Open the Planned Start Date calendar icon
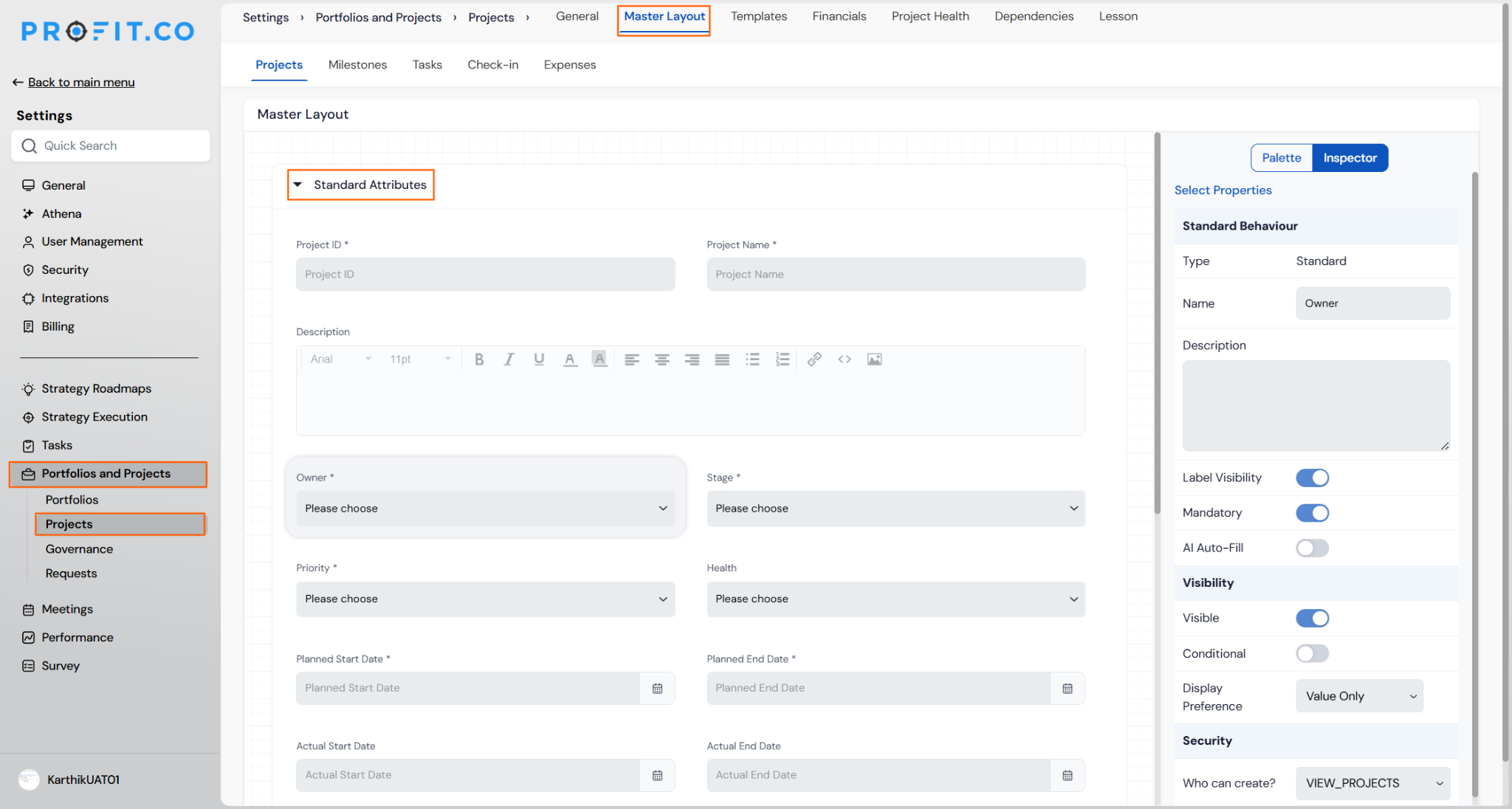 657,688
